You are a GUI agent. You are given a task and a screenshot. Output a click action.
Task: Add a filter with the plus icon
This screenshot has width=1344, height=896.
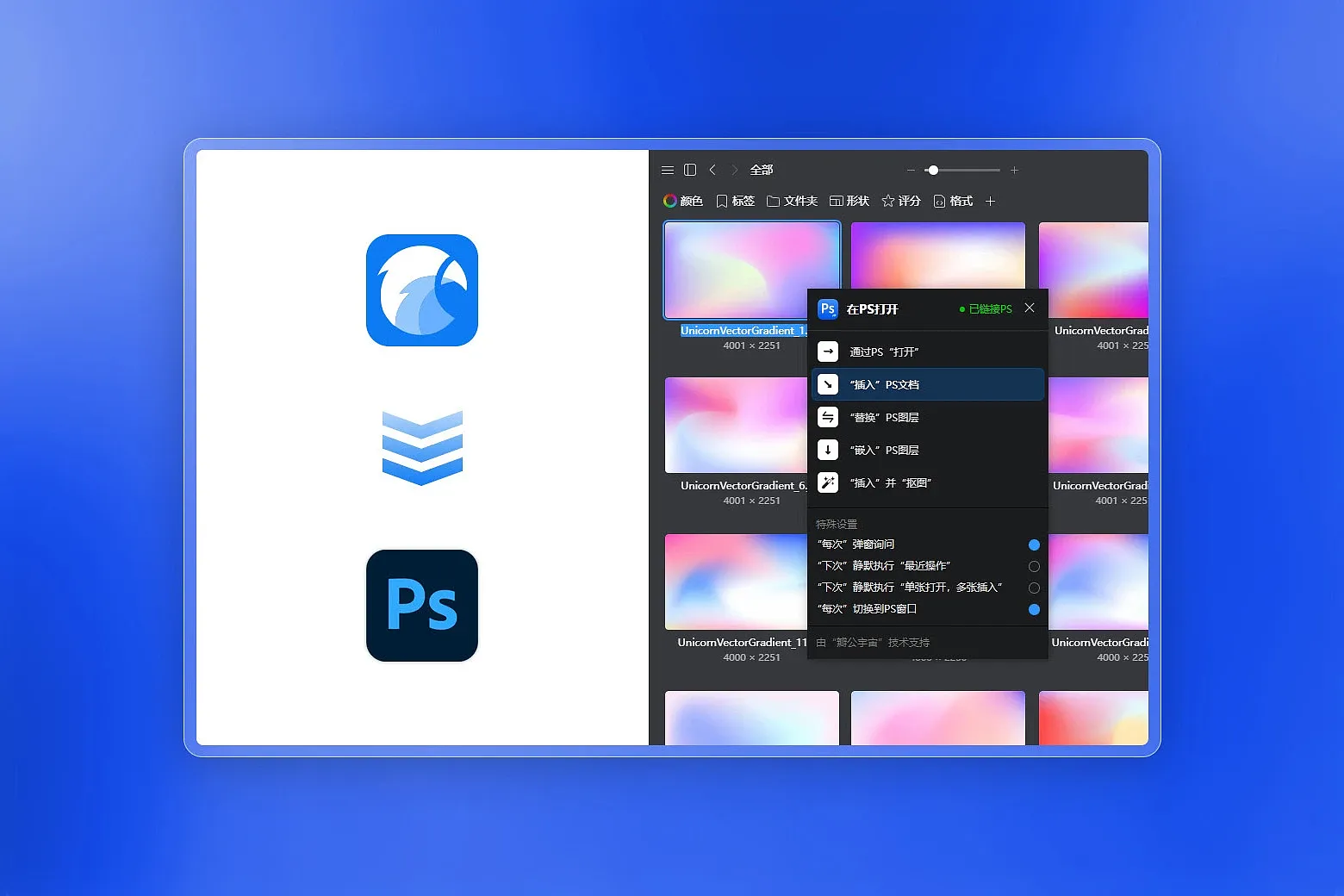[x=991, y=201]
